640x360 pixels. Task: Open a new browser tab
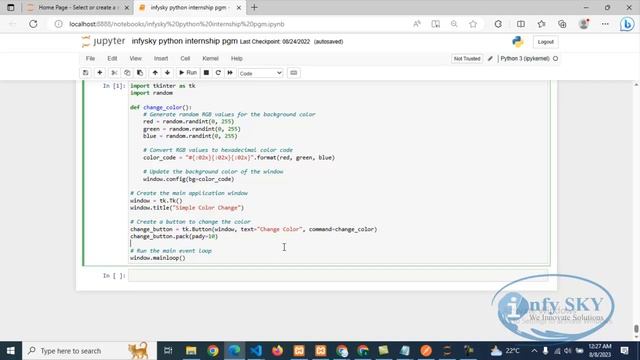(x=254, y=7)
